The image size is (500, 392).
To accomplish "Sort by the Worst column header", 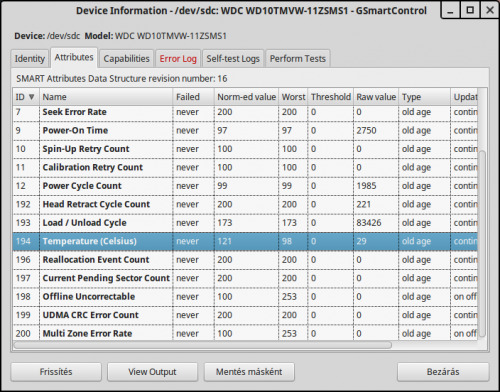I will tap(293, 97).
